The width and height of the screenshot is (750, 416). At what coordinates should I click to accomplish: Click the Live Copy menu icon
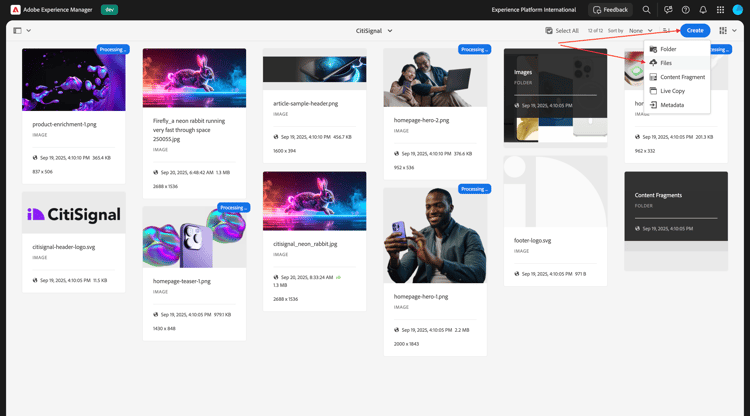(653, 91)
